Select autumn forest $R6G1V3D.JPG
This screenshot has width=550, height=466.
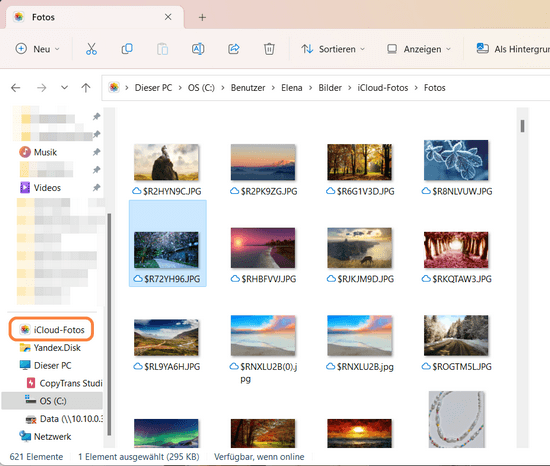pyautogui.click(x=359, y=162)
